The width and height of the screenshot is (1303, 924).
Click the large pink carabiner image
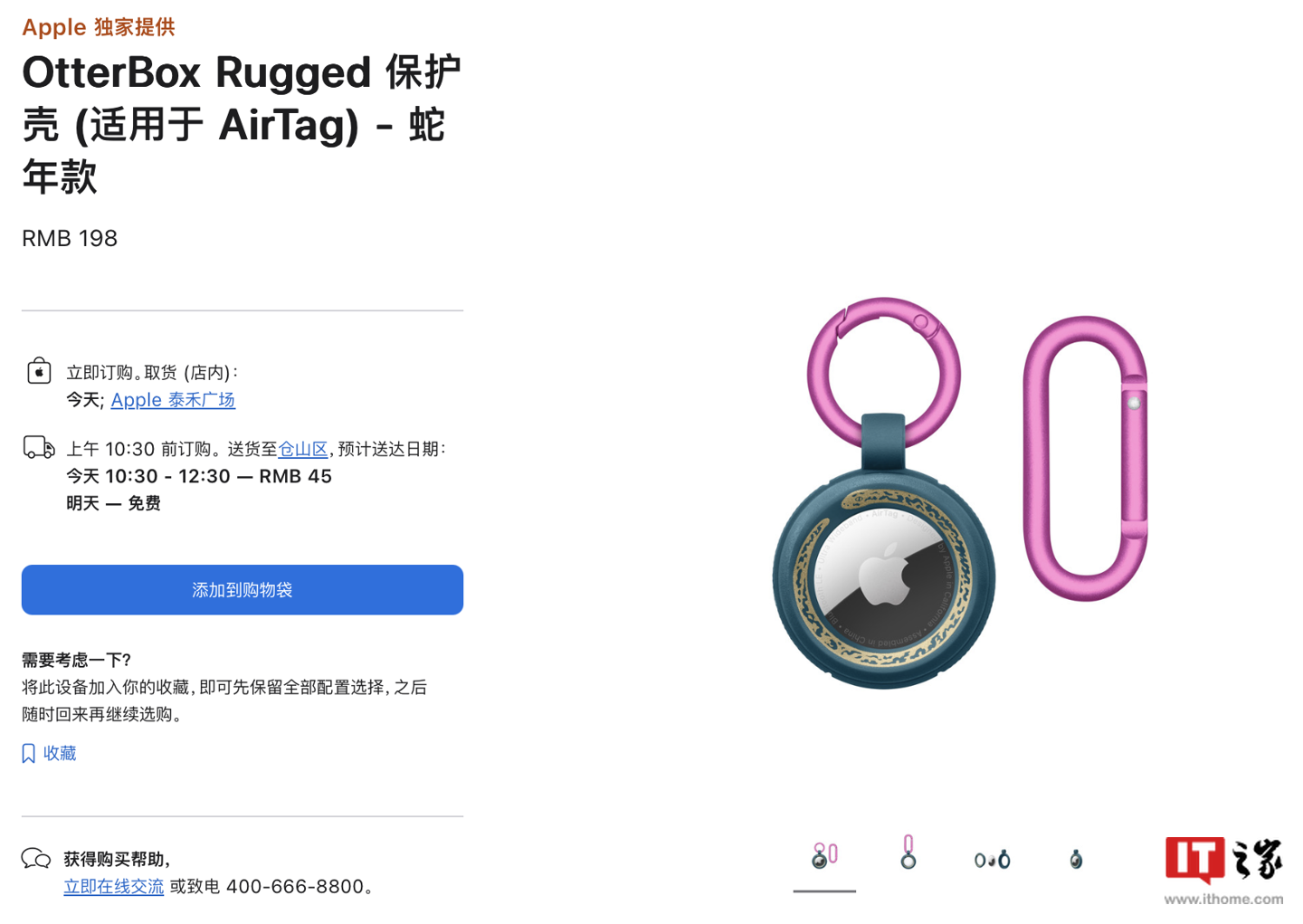(1085, 458)
